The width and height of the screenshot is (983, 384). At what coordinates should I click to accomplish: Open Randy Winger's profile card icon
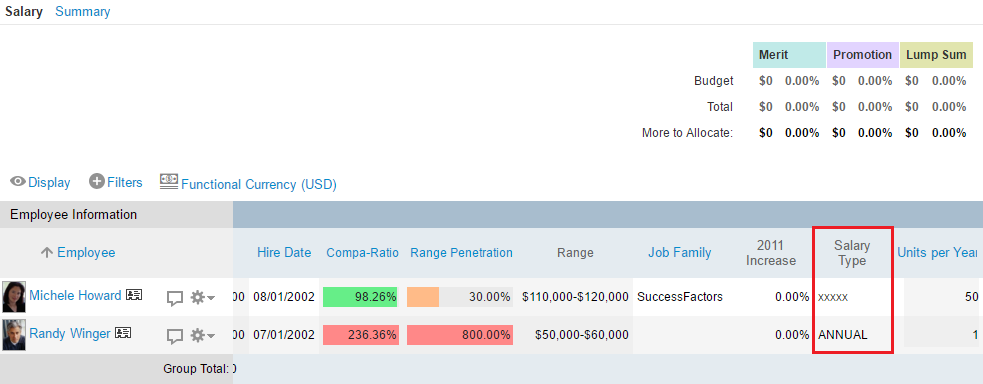(x=122, y=333)
